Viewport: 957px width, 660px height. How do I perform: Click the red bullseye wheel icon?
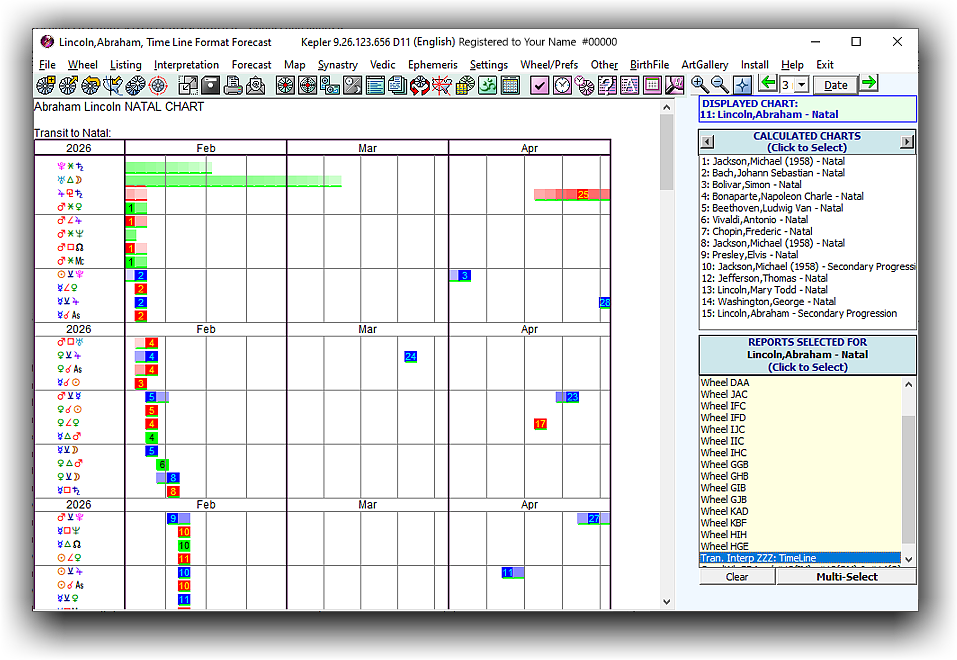[157, 86]
